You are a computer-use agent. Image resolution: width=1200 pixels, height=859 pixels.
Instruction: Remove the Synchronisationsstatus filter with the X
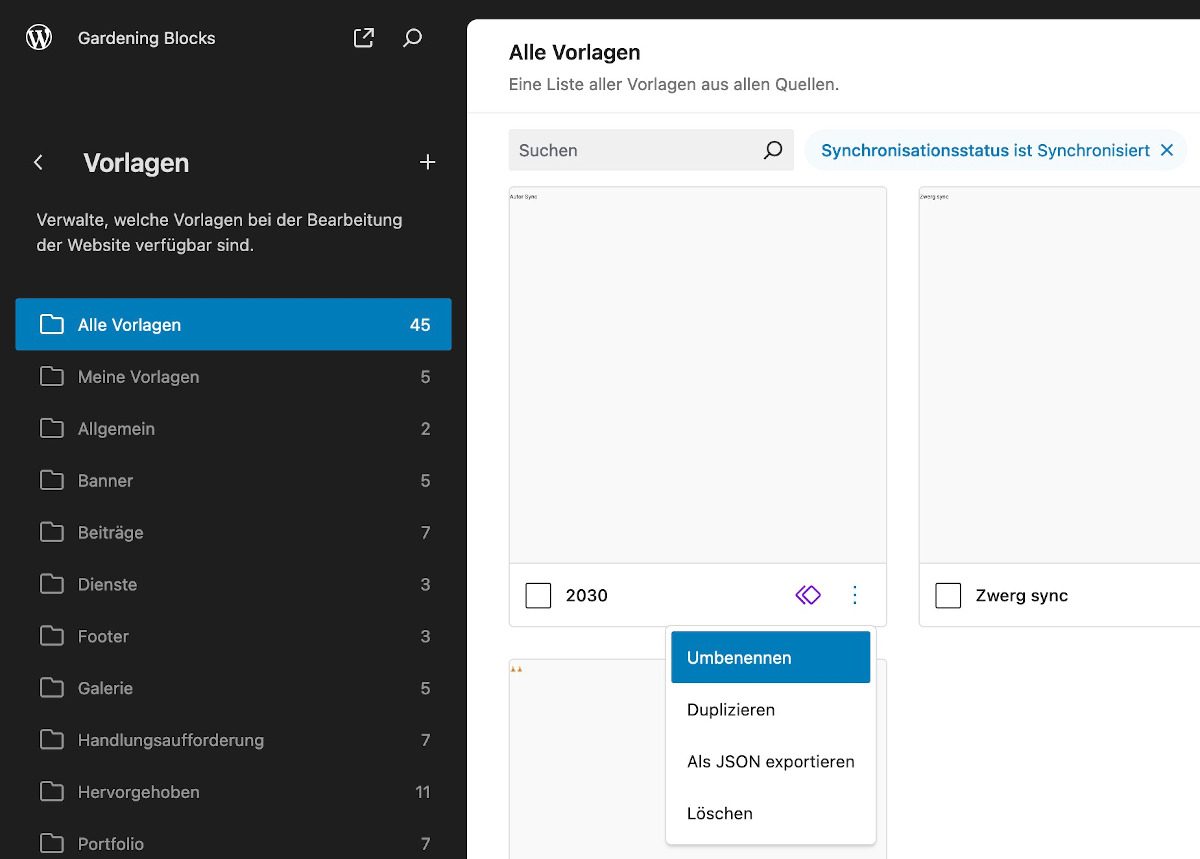[1167, 150]
